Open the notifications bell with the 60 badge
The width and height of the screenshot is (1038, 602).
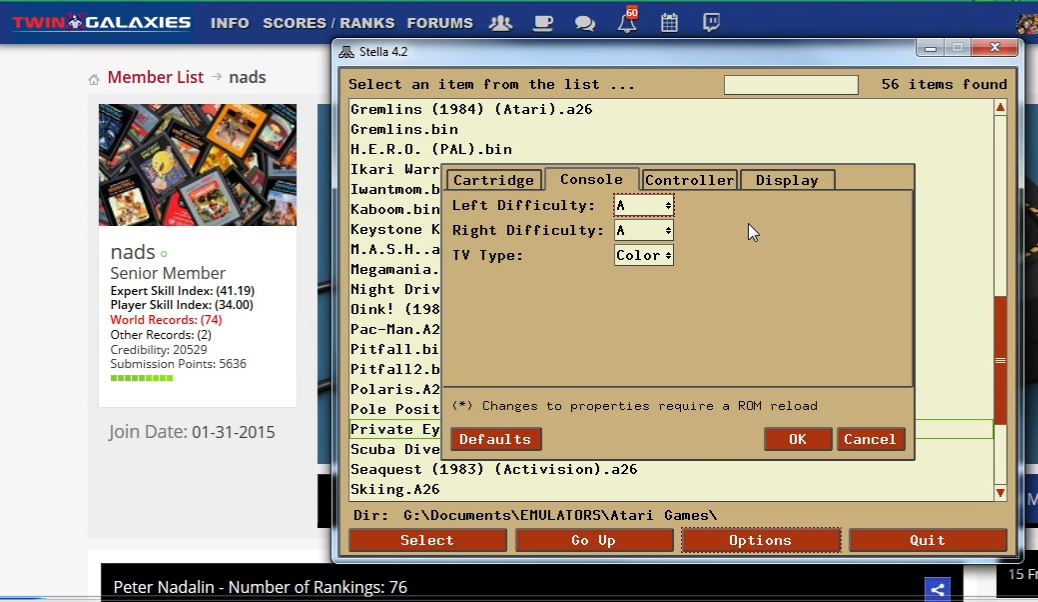point(628,20)
